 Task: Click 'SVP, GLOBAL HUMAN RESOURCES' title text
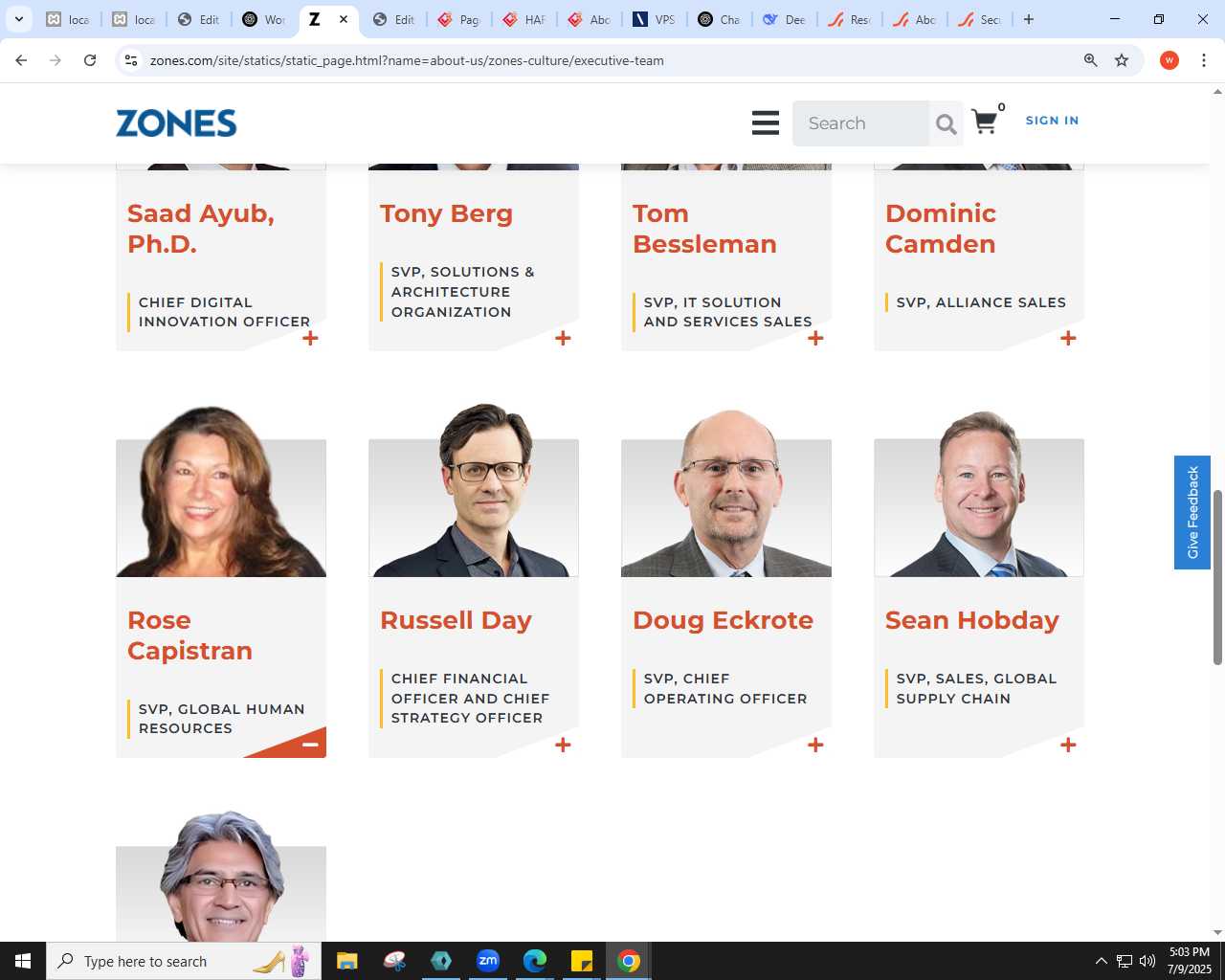[x=221, y=719]
